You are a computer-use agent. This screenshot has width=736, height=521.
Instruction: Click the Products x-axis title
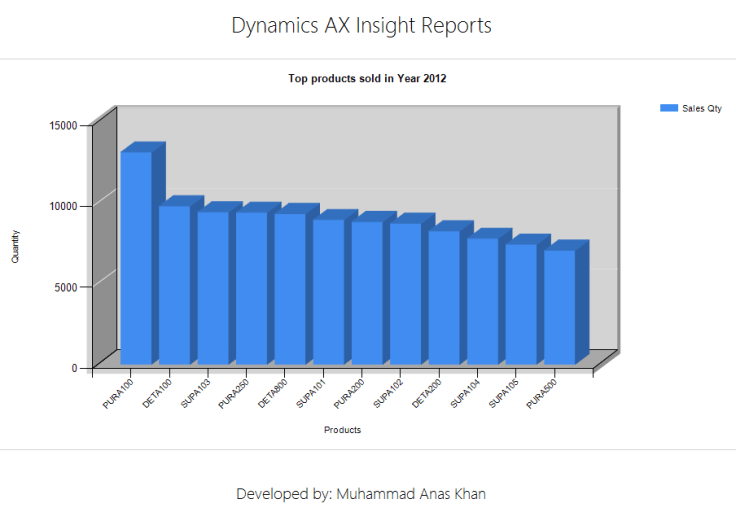click(x=342, y=430)
